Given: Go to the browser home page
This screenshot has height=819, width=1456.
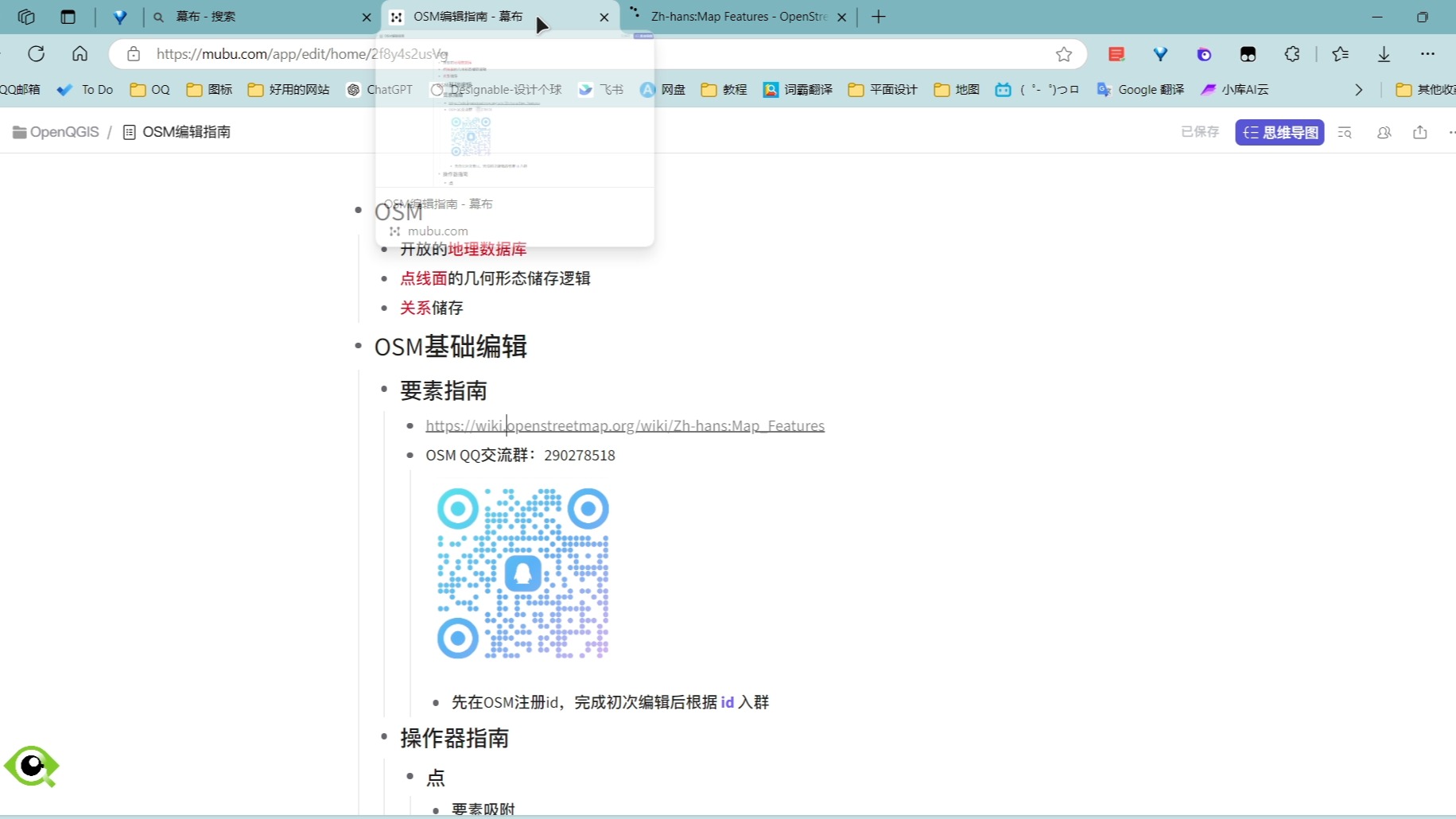Looking at the screenshot, I should pyautogui.click(x=80, y=54).
